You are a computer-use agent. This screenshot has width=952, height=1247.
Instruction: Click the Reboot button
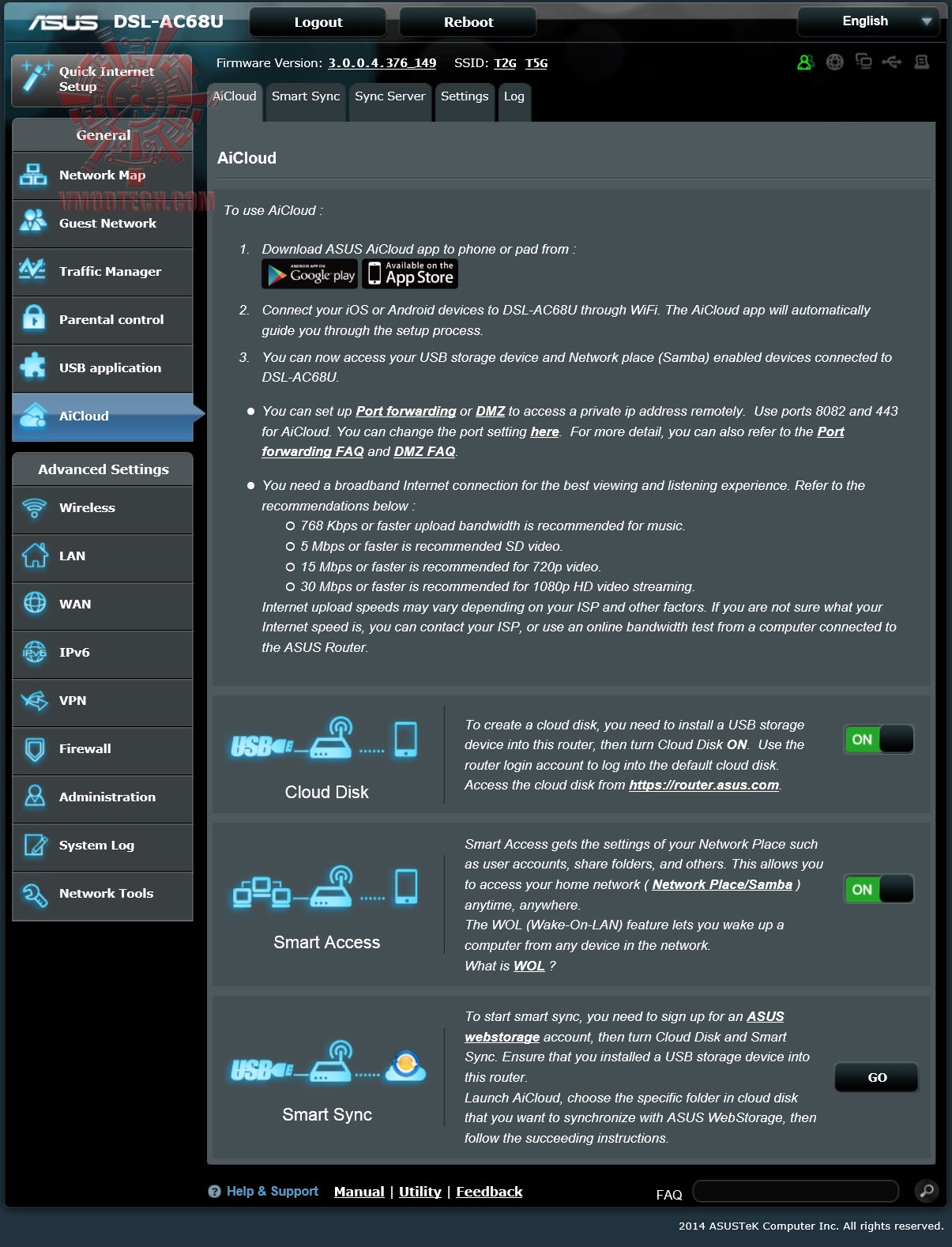point(468,22)
